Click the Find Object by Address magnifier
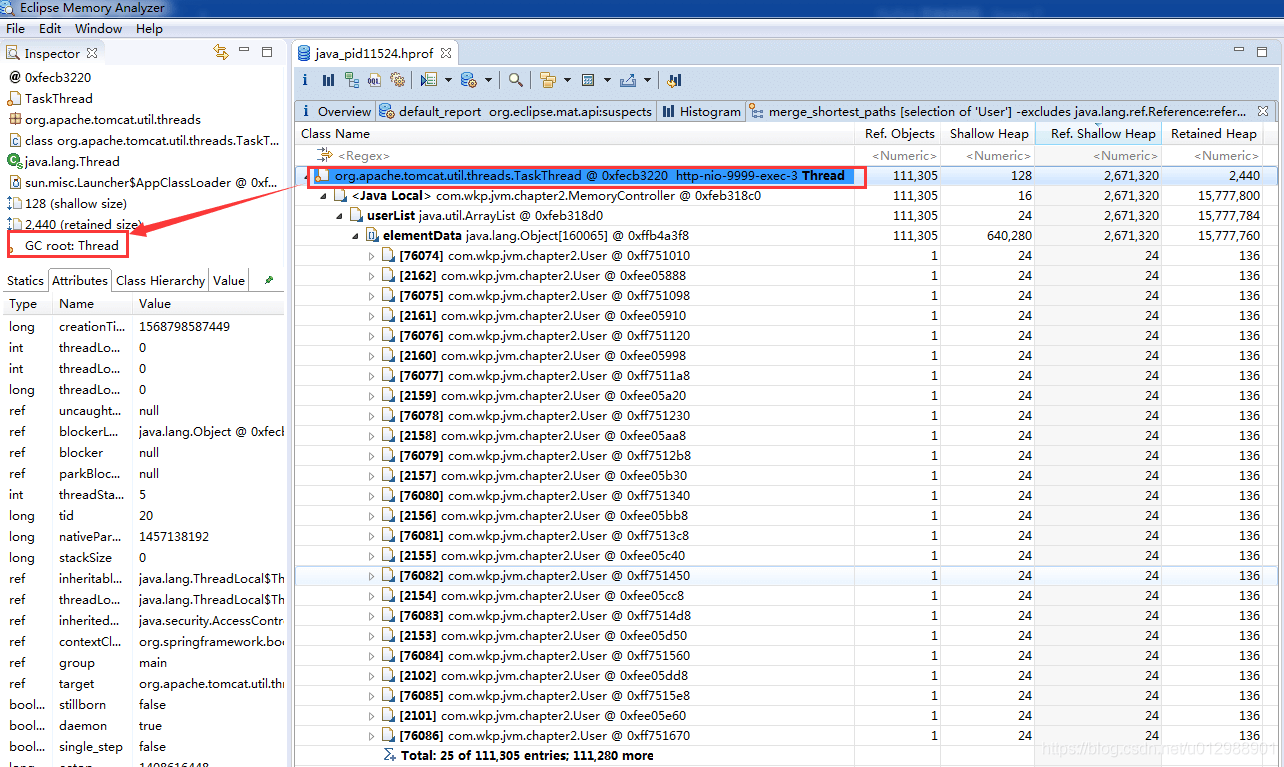 coord(516,80)
